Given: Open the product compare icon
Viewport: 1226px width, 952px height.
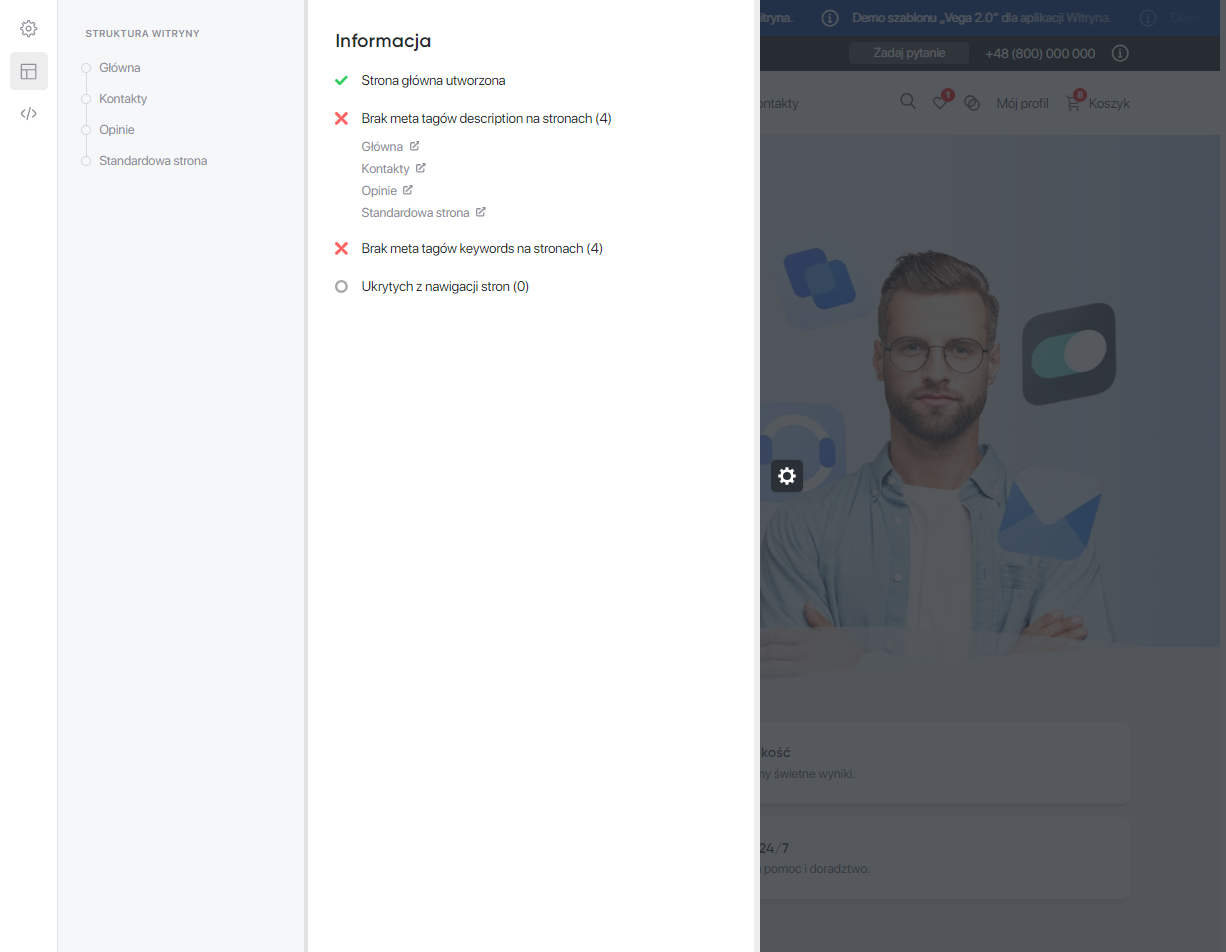Looking at the screenshot, I should (972, 103).
